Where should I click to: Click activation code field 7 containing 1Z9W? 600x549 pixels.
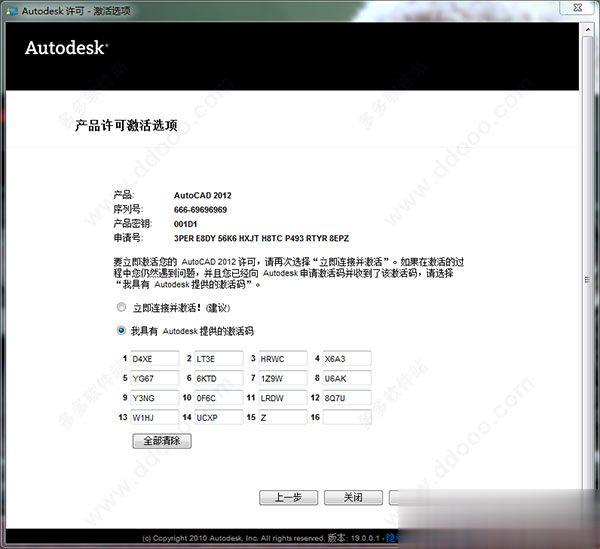coord(283,378)
